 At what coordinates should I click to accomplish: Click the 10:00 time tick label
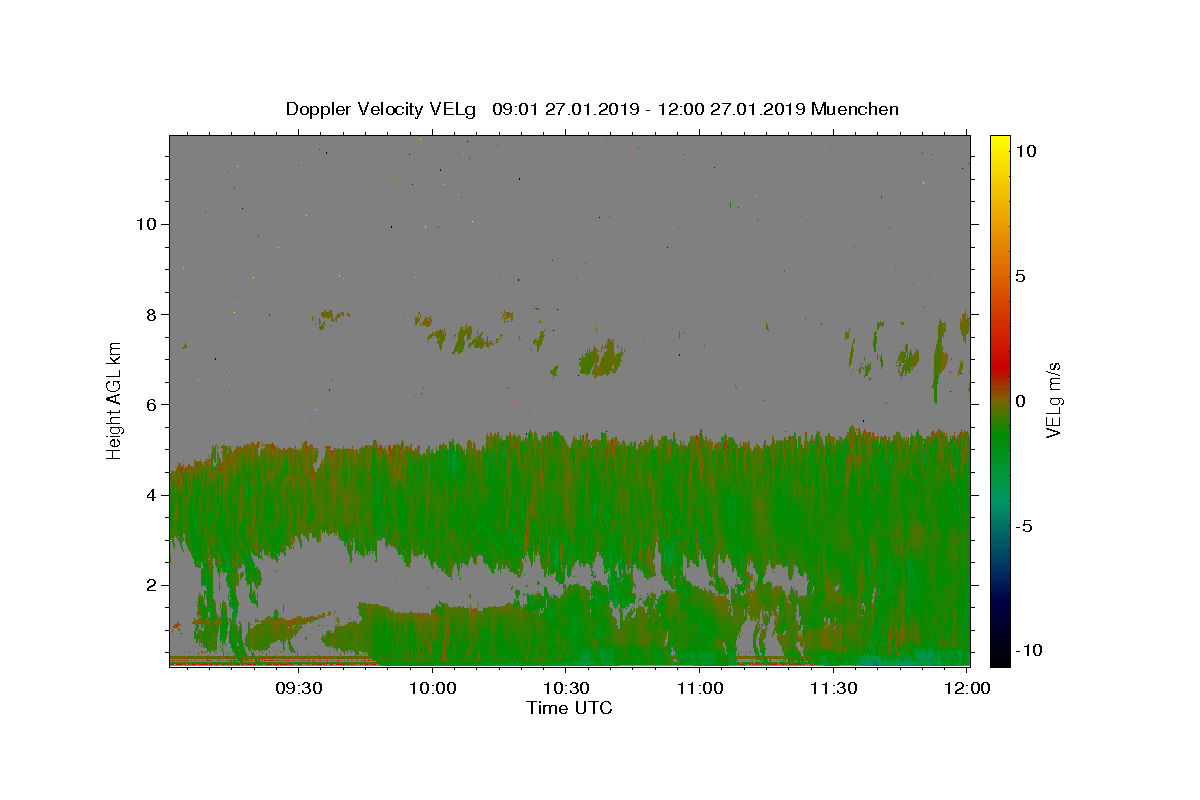point(433,688)
